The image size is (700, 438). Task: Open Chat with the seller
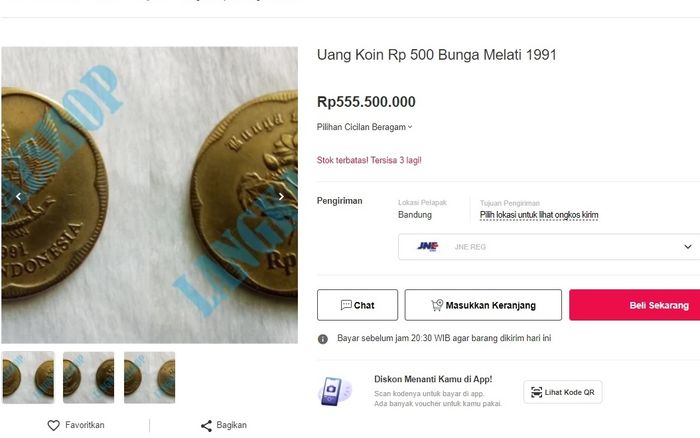pyautogui.click(x=357, y=305)
